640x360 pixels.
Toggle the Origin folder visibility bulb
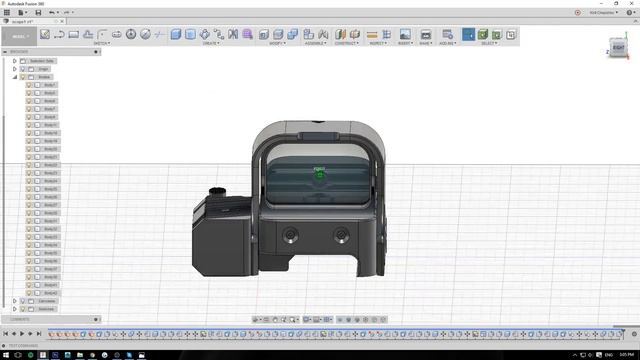[x=23, y=69]
